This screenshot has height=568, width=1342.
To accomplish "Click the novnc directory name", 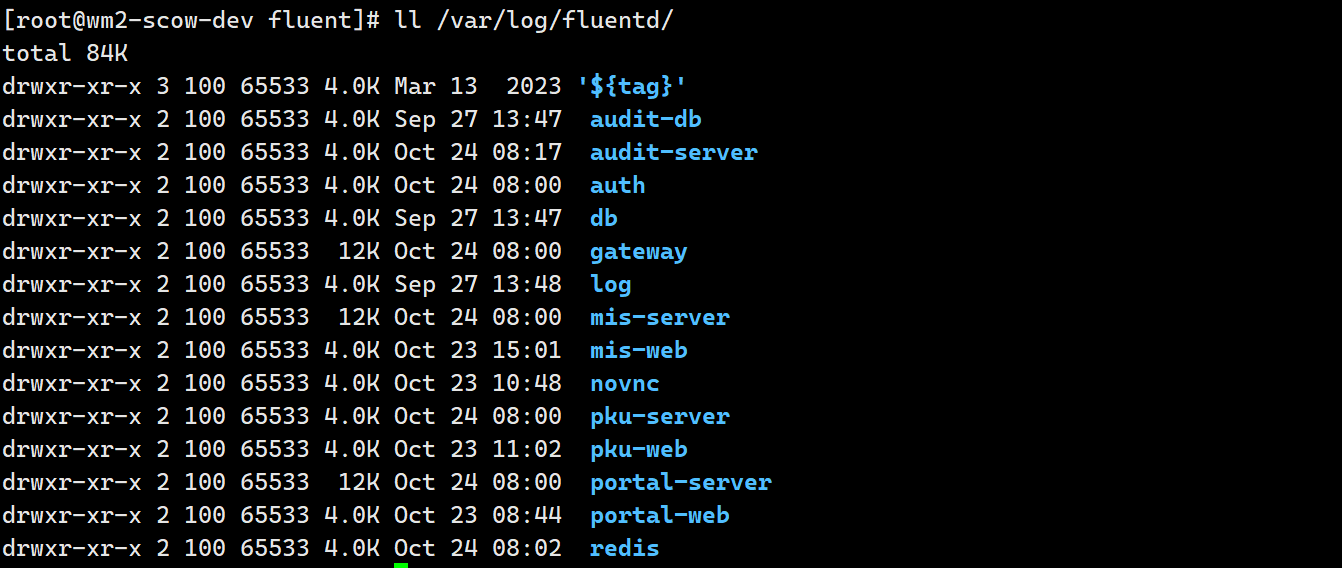I will coord(624,384).
